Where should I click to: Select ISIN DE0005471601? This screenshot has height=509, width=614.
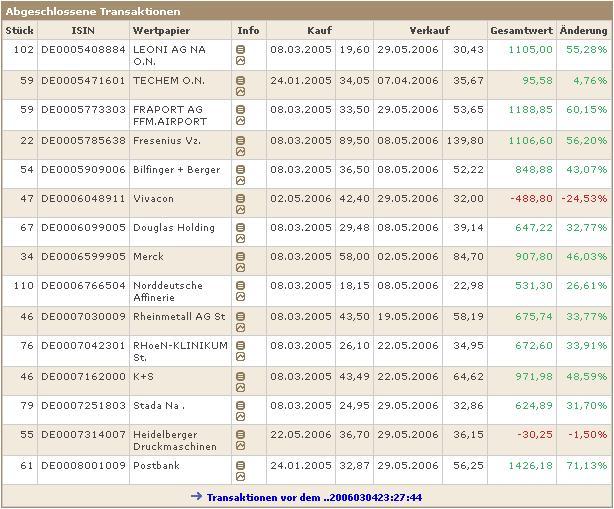coord(83,81)
